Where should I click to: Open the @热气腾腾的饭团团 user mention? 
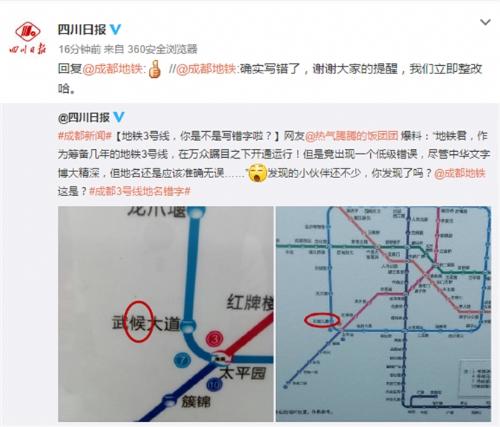(351, 136)
